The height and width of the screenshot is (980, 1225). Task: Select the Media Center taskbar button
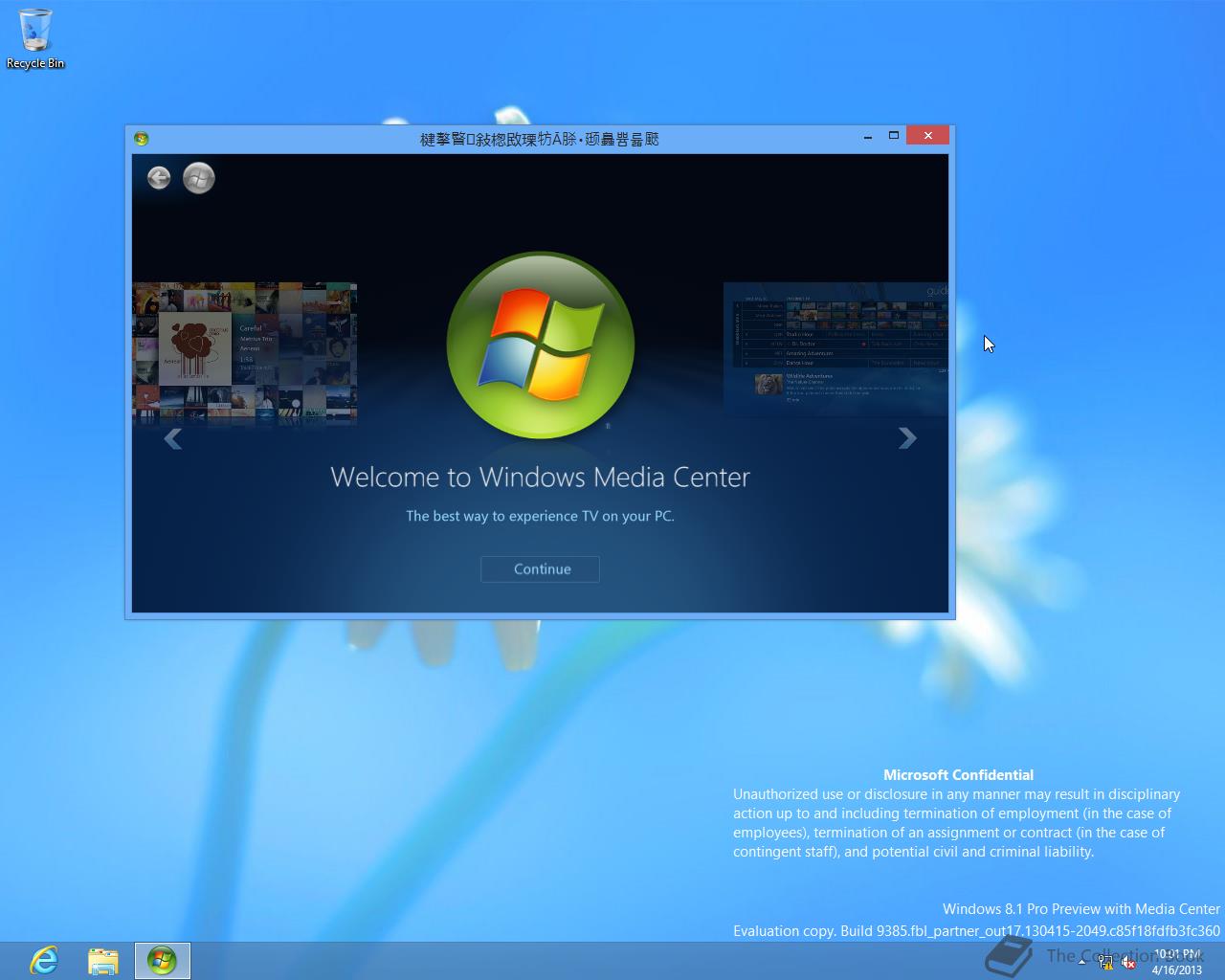pyautogui.click(x=163, y=961)
